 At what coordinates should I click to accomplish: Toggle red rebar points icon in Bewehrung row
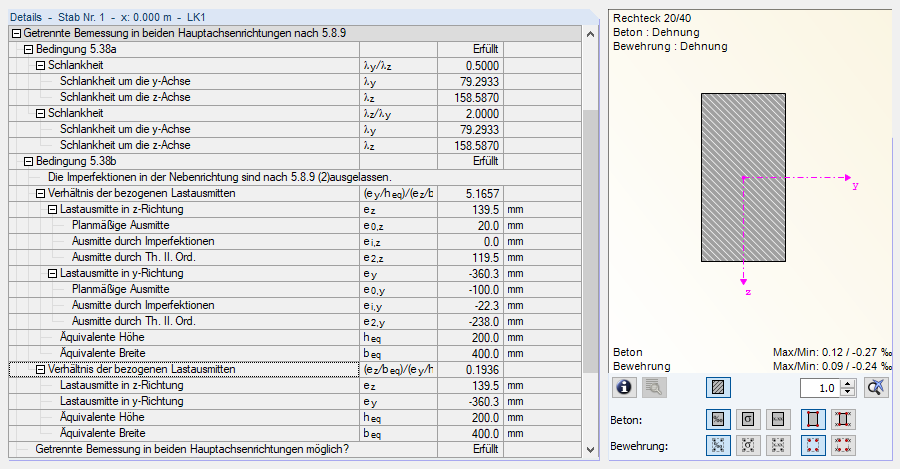coord(813,445)
